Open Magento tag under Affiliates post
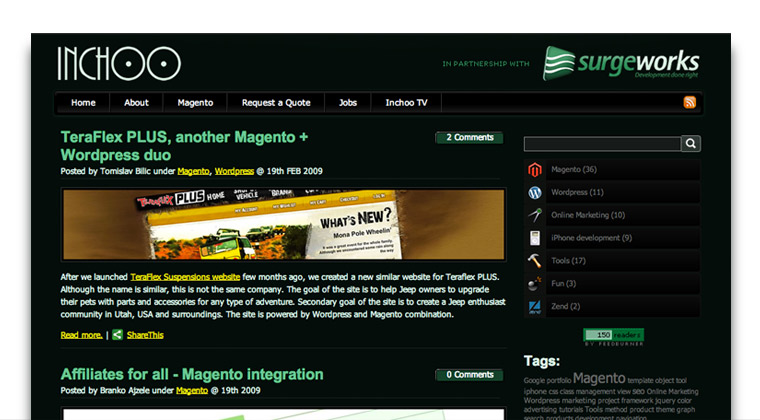Screen dimensions: 760x420 click(x=192, y=390)
